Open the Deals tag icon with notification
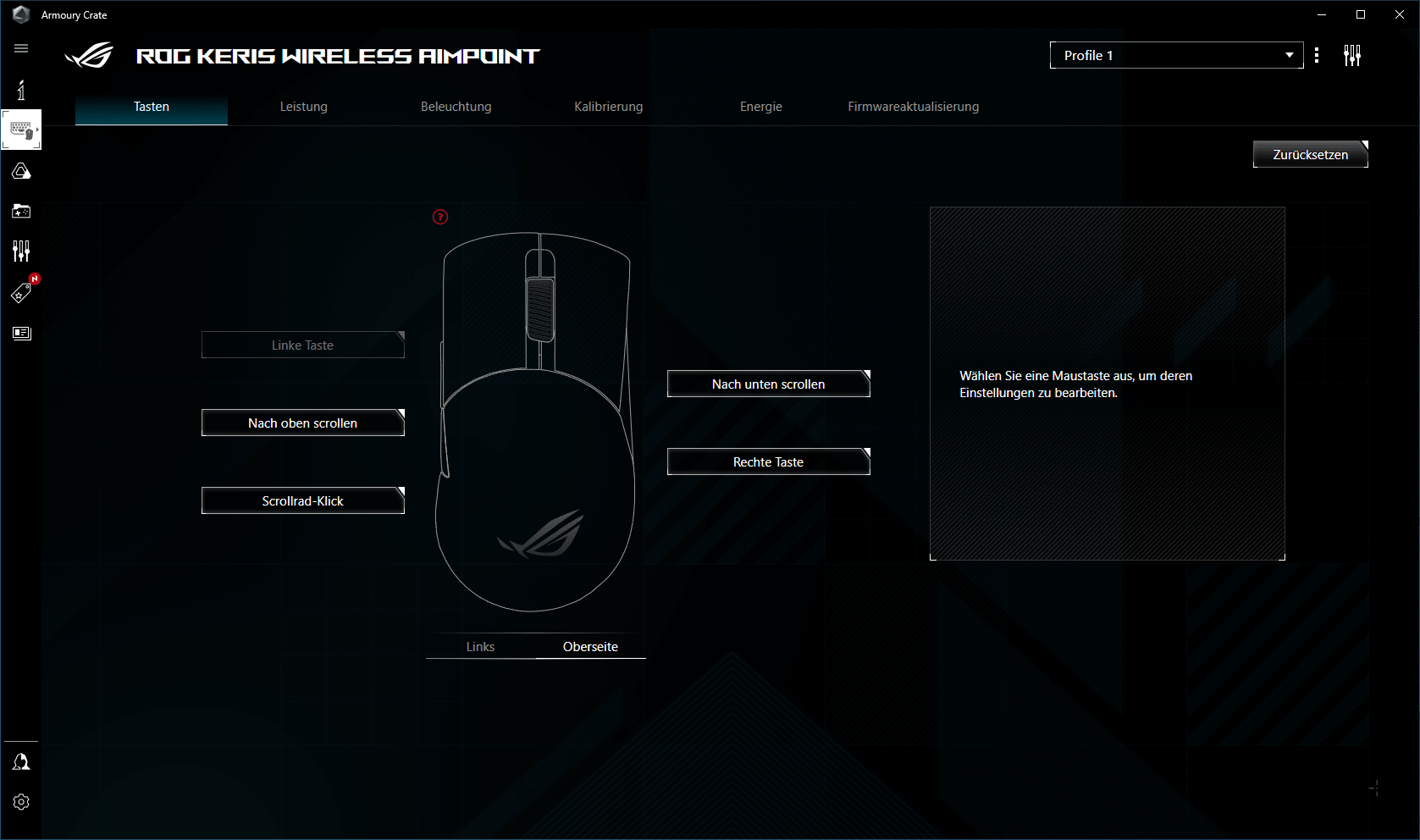Viewport: 1420px width, 840px height. (x=21, y=293)
